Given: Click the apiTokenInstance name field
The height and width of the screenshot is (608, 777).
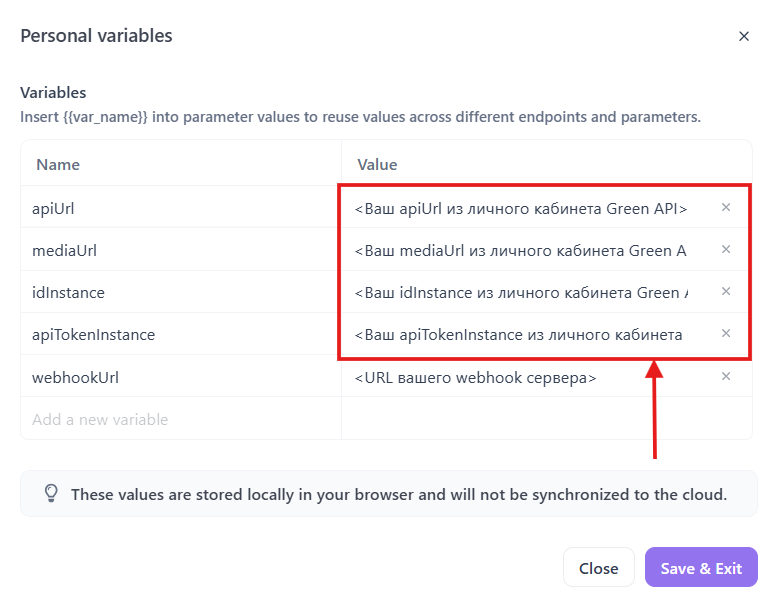Looking at the screenshot, I should tap(180, 335).
